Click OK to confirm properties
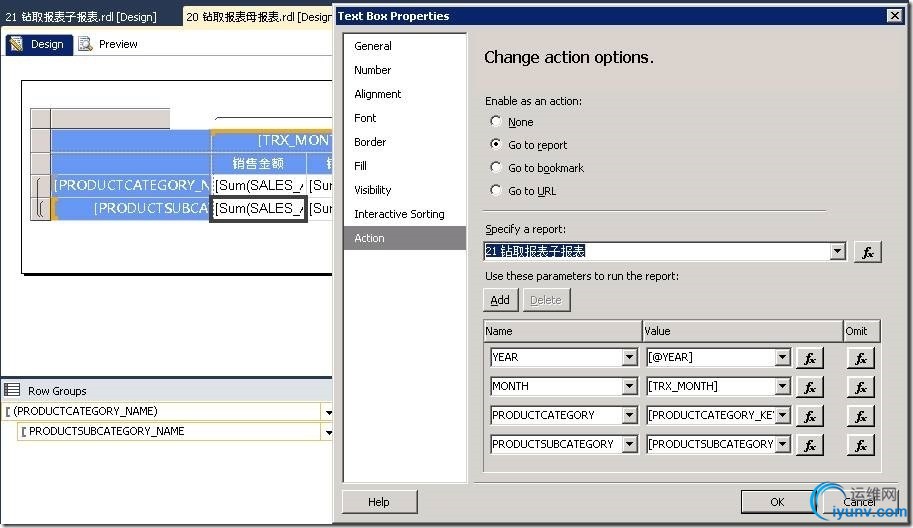 coord(777,502)
